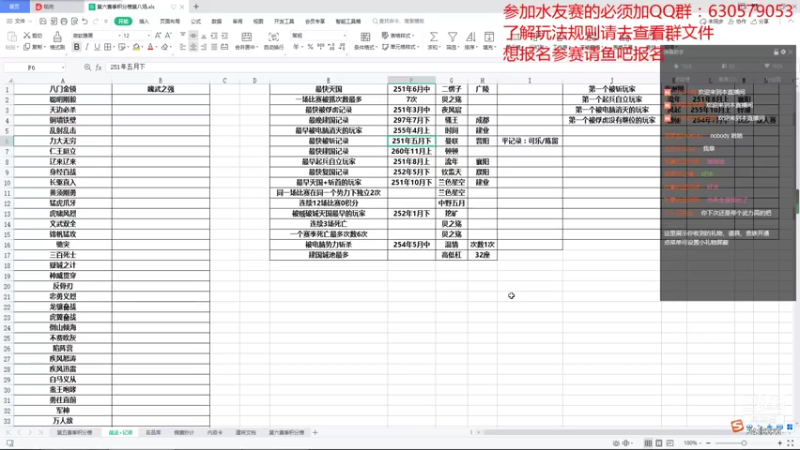Open the Start (开始) ribbon tab

pos(123,21)
